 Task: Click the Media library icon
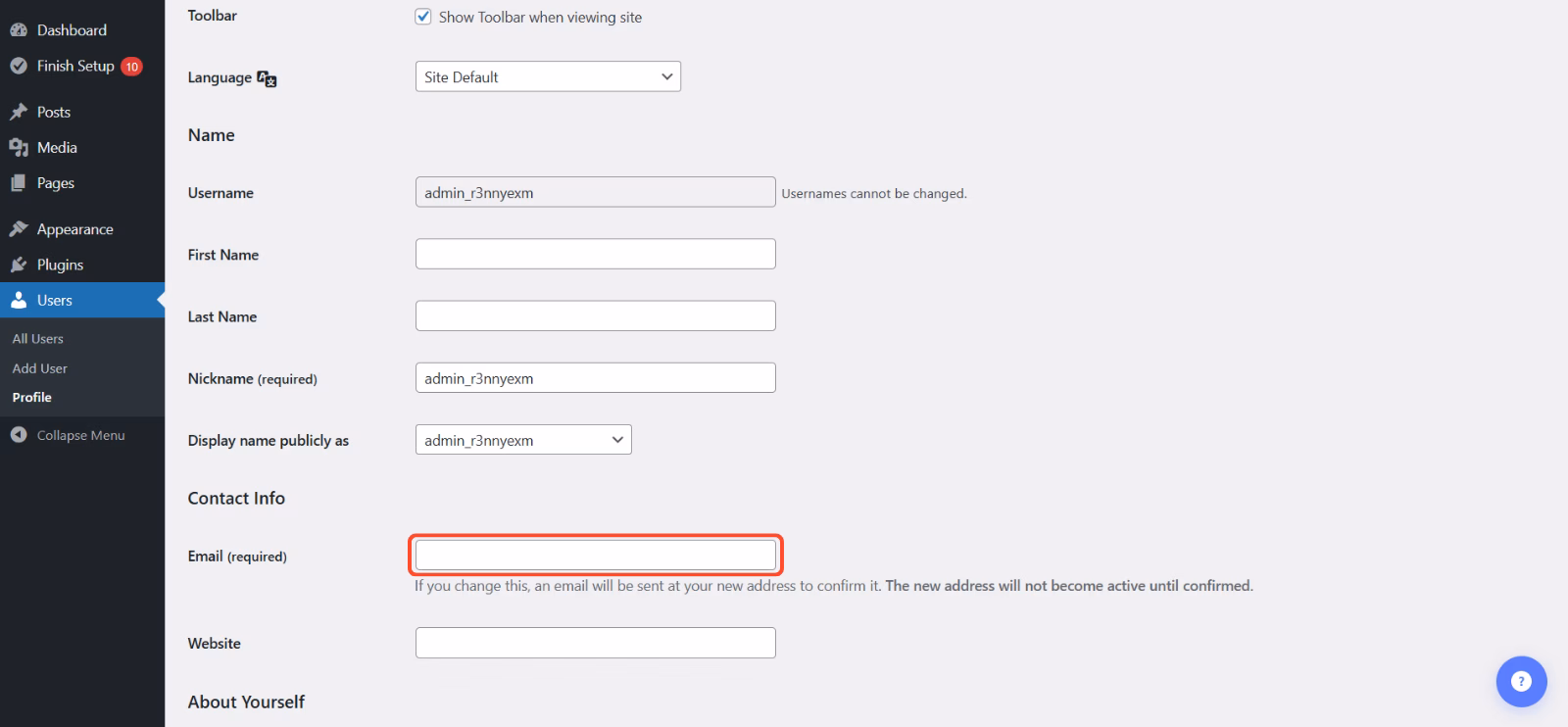click(18, 148)
